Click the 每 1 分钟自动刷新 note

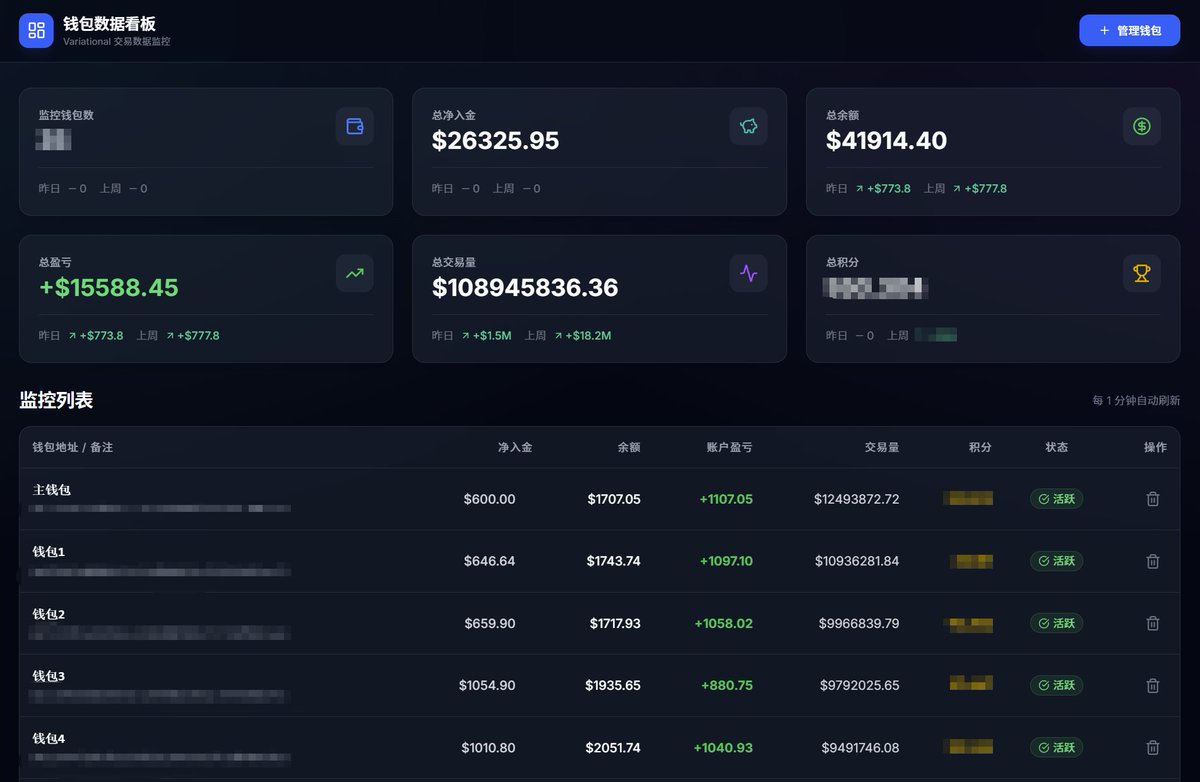point(1136,400)
